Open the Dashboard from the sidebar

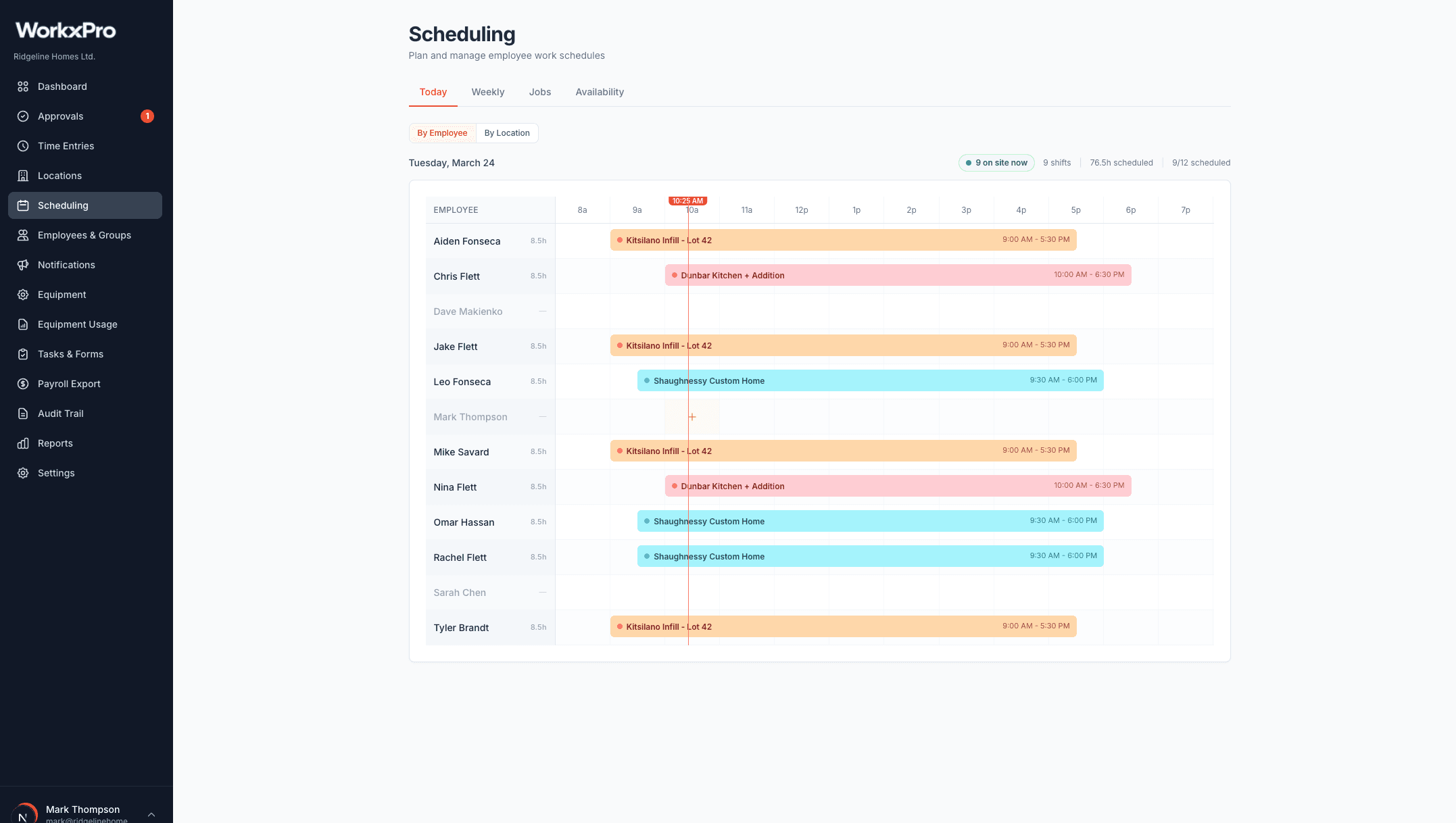[x=62, y=86]
